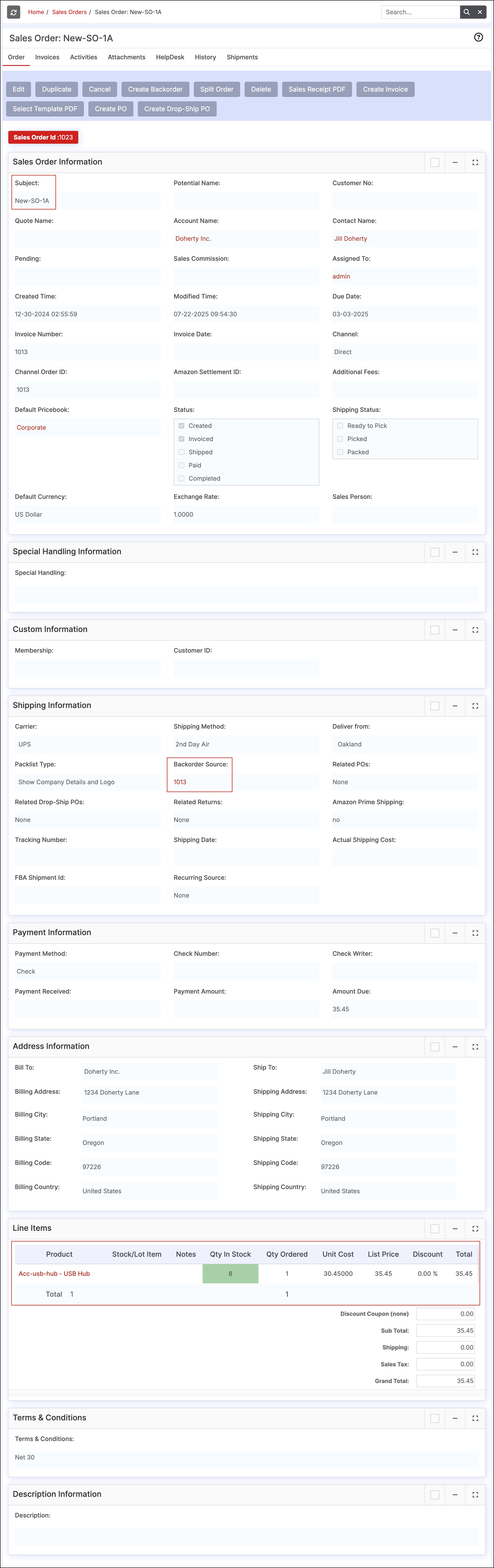Image resolution: width=494 pixels, height=1568 pixels.
Task: Open the Attachments tab
Action: (127, 57)
